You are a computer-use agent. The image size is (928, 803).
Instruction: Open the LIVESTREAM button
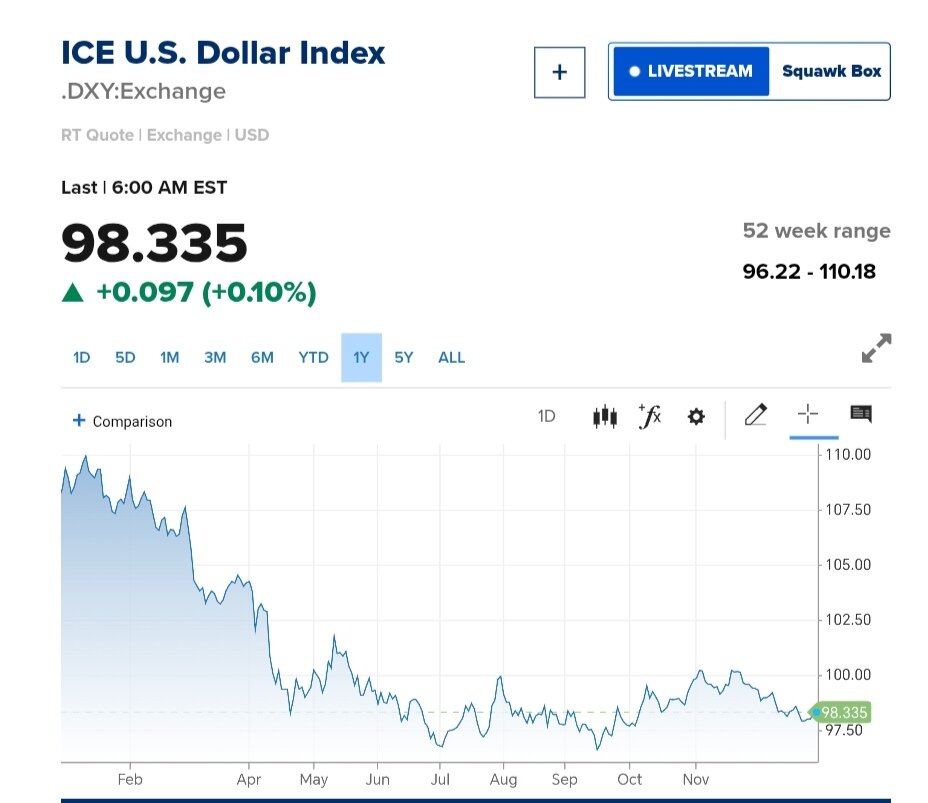690,72
